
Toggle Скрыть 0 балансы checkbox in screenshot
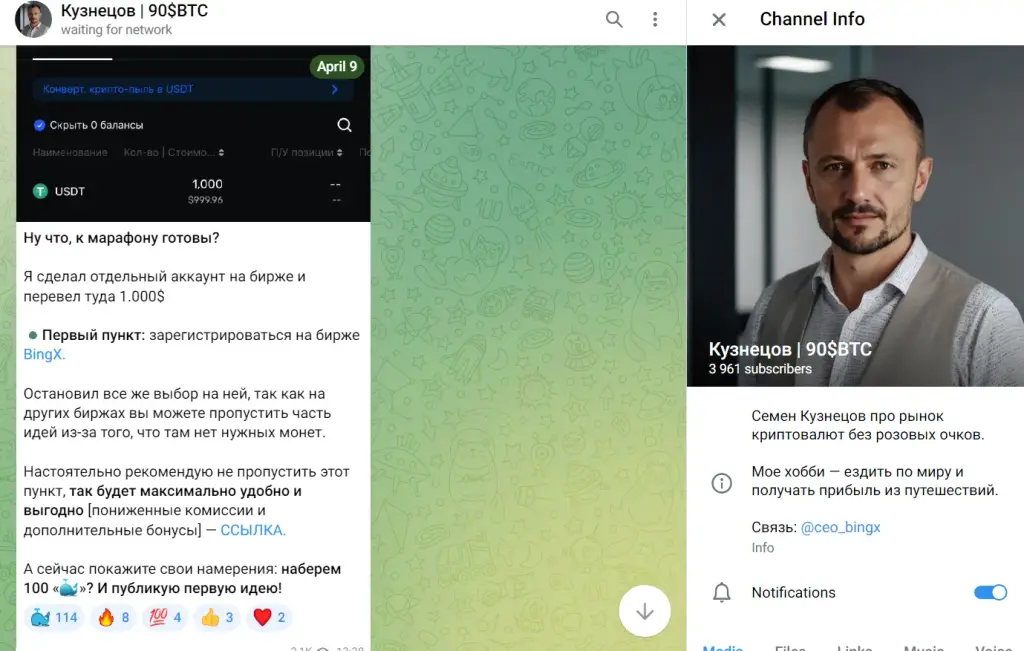39,125
